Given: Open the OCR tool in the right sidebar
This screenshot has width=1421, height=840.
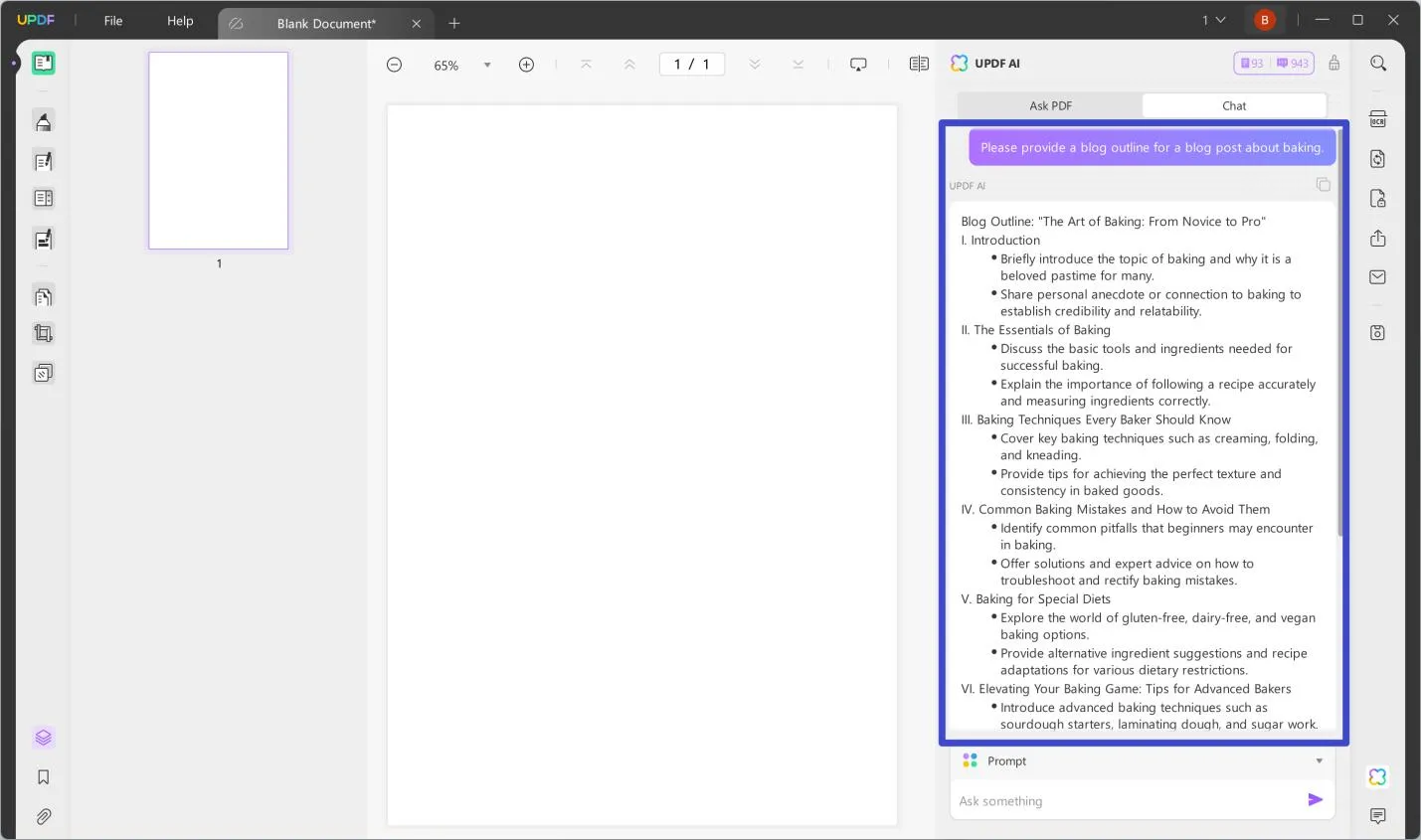Looking at the screenshot, I should (x=1378, y=118).
